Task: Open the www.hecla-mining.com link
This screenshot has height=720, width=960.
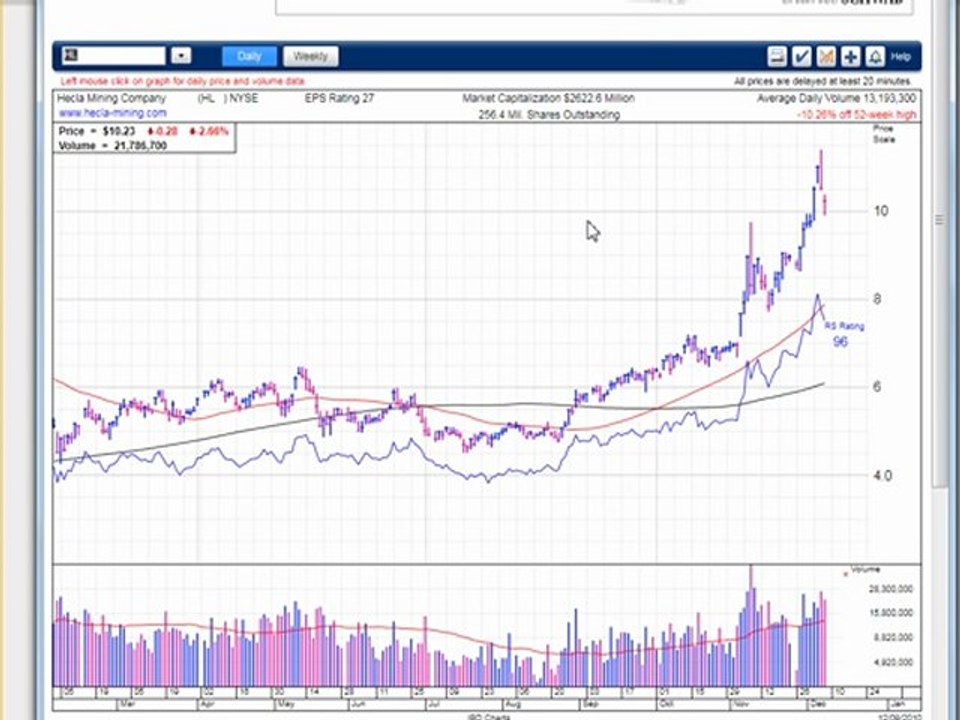Action: (x=113, y=113)
